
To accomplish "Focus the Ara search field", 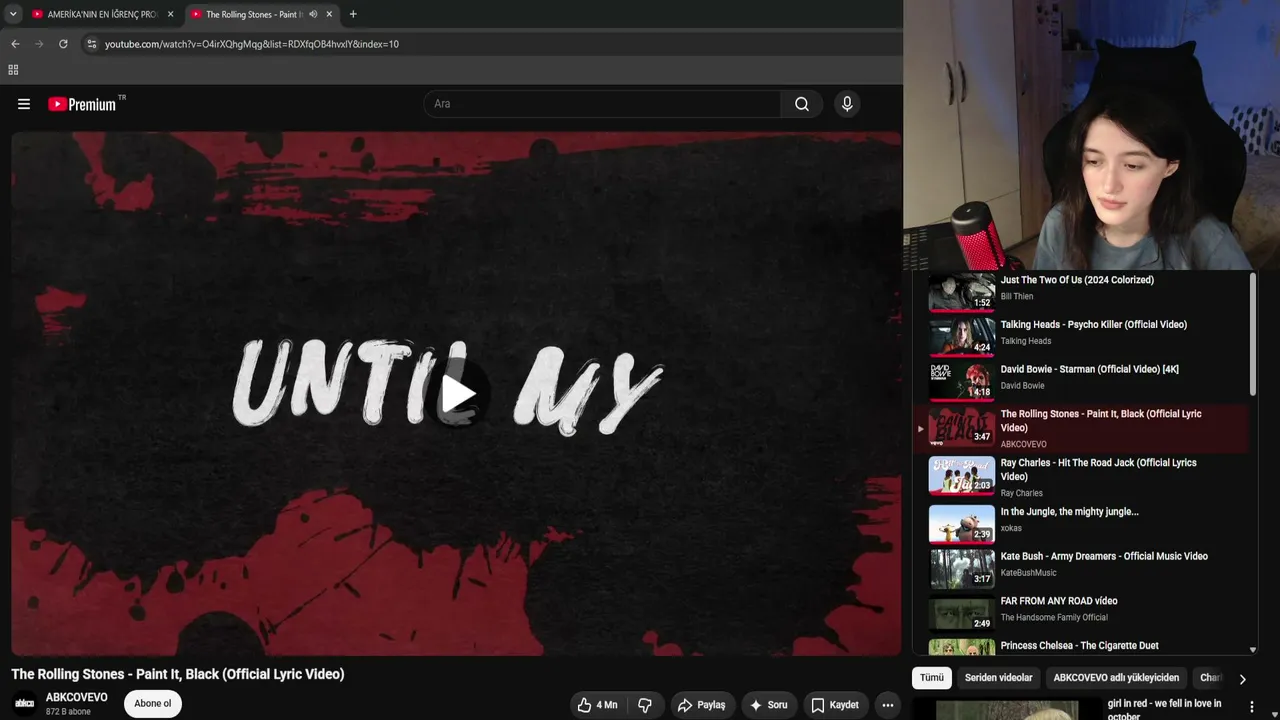I will coord(602,104).
